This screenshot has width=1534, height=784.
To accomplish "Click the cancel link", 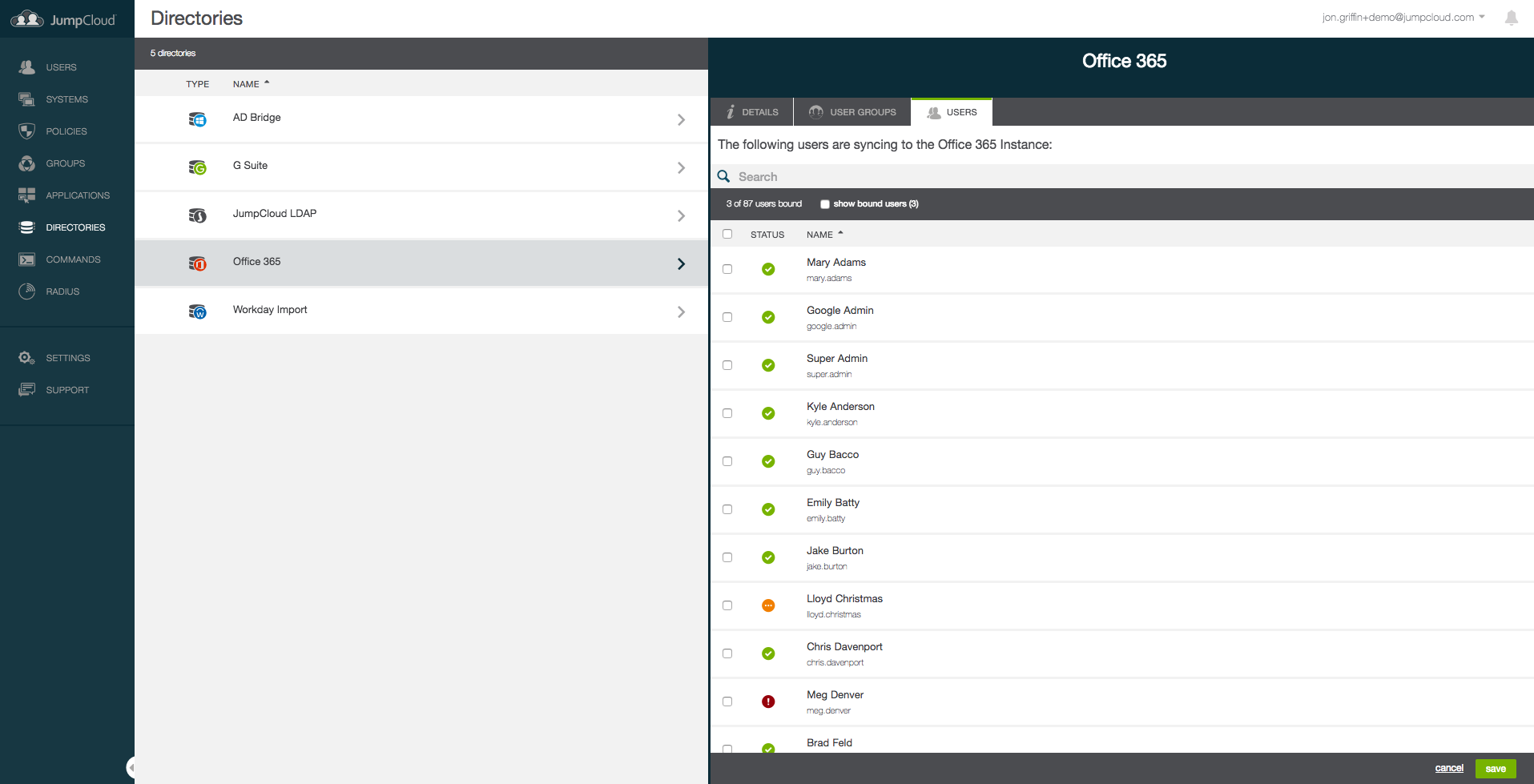I will pyautogui.click(x=1448, y=768).
